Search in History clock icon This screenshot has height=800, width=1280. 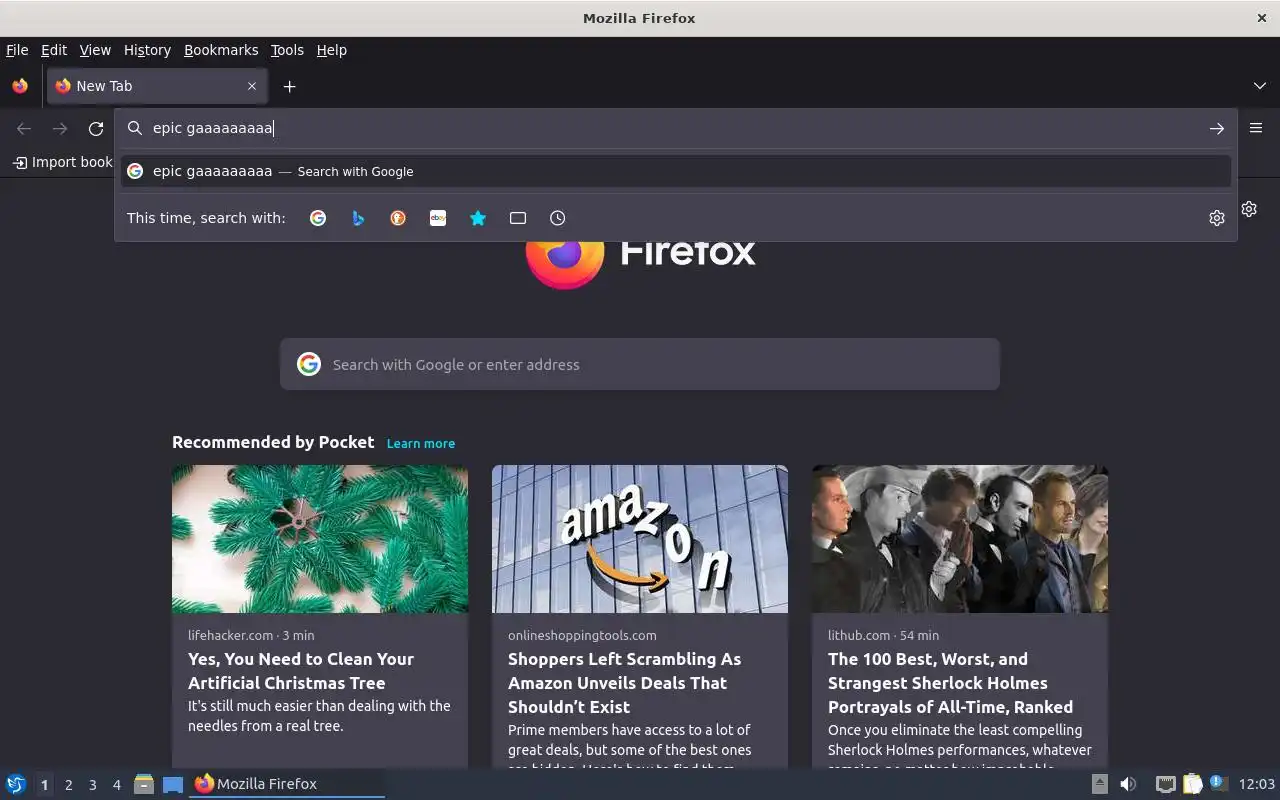point(558,218)
